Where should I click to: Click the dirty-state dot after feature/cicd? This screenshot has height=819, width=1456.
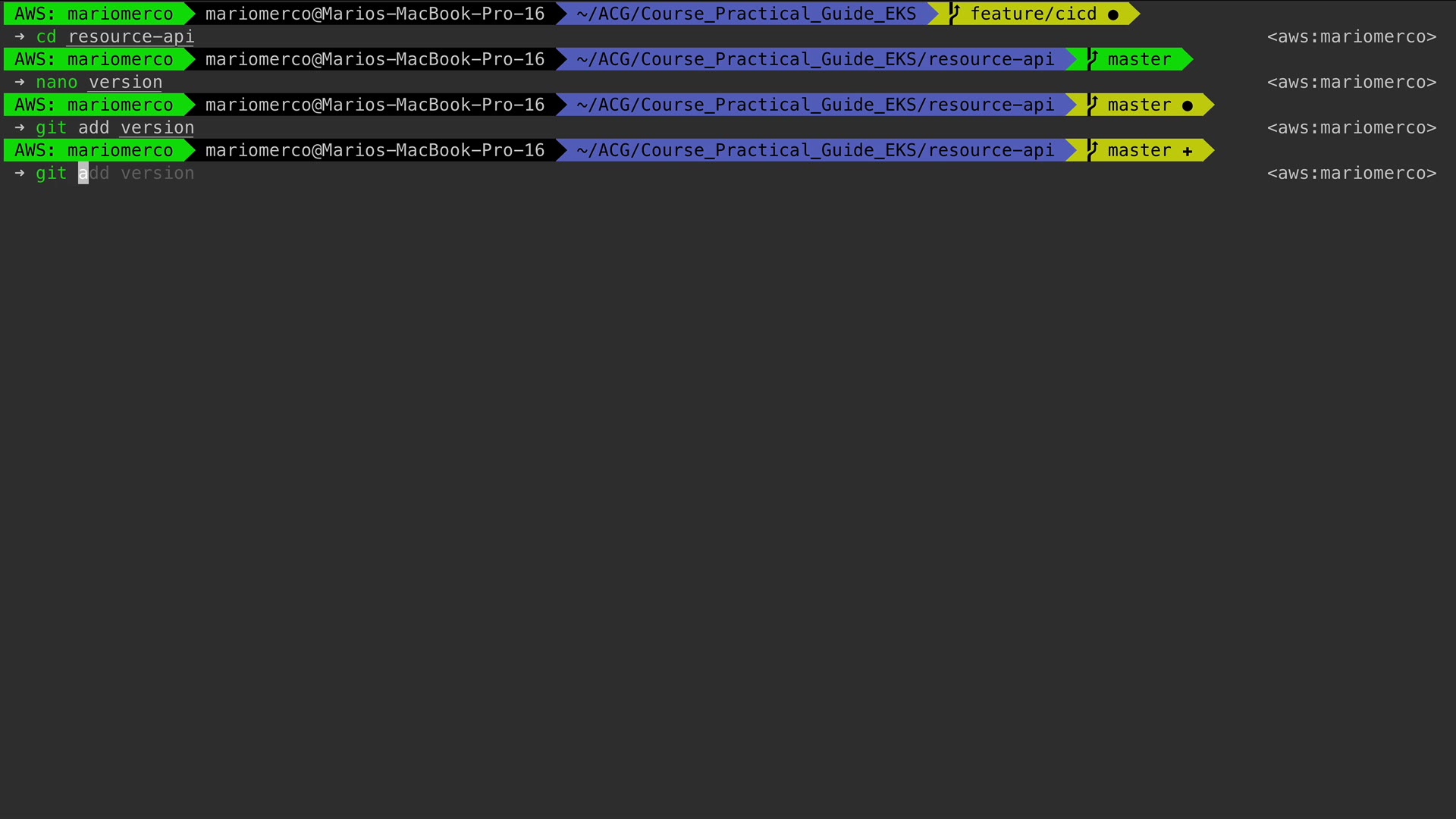(x=1113, y=15)
